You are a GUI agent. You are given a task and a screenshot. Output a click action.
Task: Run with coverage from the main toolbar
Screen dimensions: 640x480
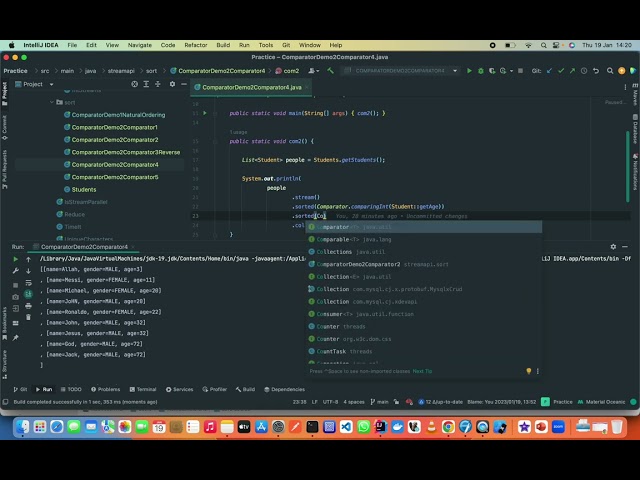pos(492,71)
